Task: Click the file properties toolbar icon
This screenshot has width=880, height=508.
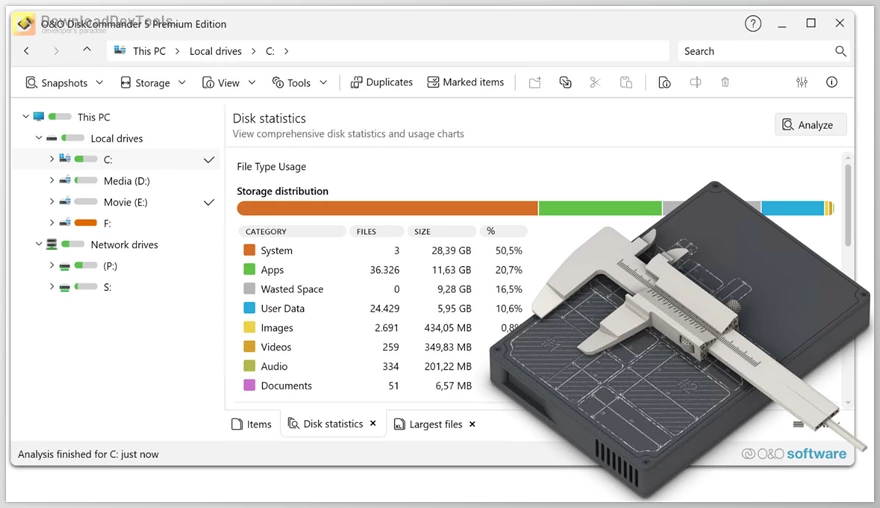Action: [664, 83]
